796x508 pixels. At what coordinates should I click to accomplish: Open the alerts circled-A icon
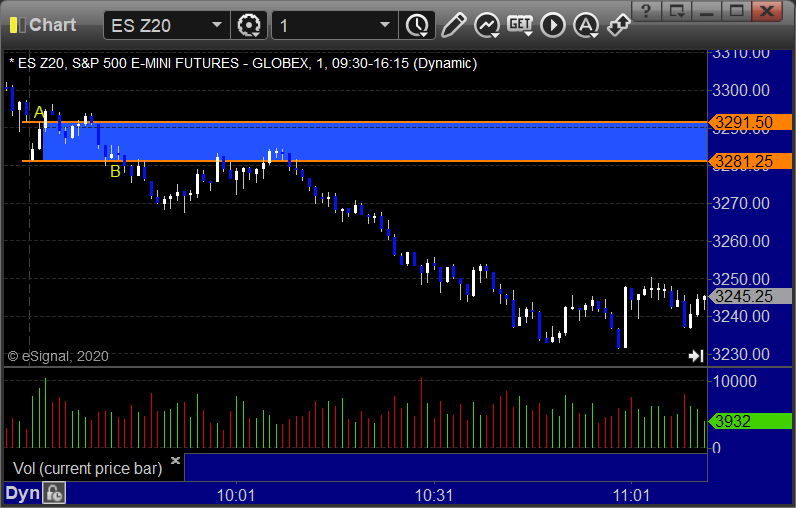pyautogui.click(x=586, y=25)
